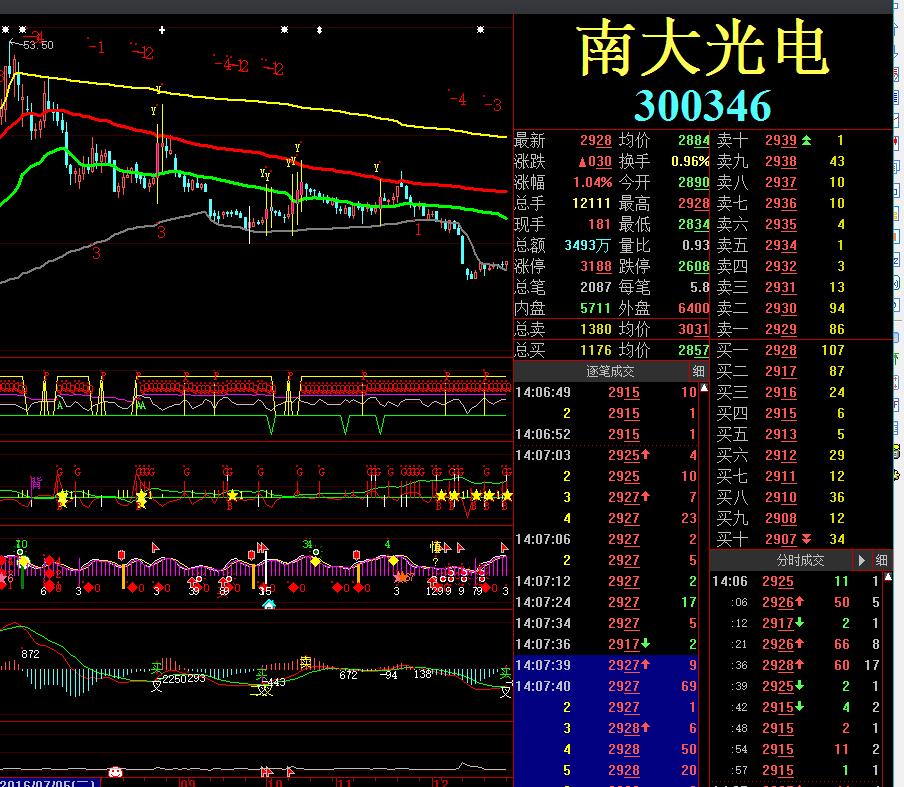Click the double red flag on the bottom timeline
Screen dimensions: 904x787
tap(266, 771)
